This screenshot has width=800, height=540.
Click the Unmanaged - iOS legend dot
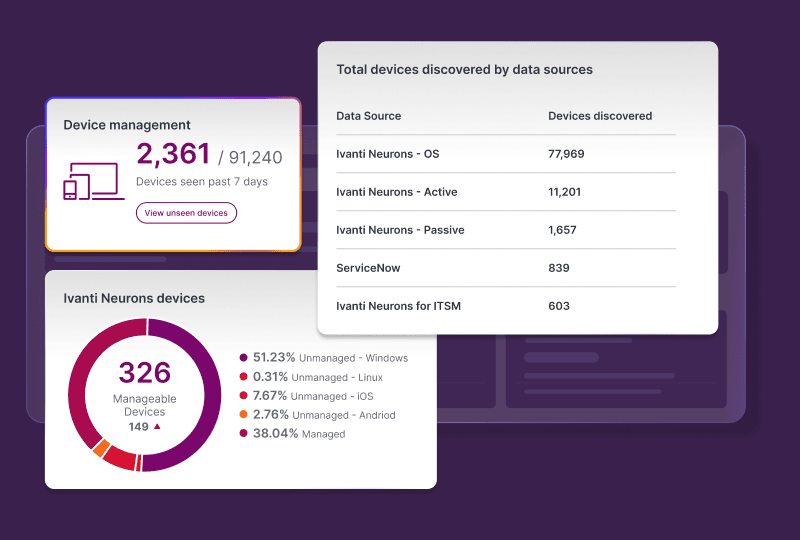[x=243, y=396]
